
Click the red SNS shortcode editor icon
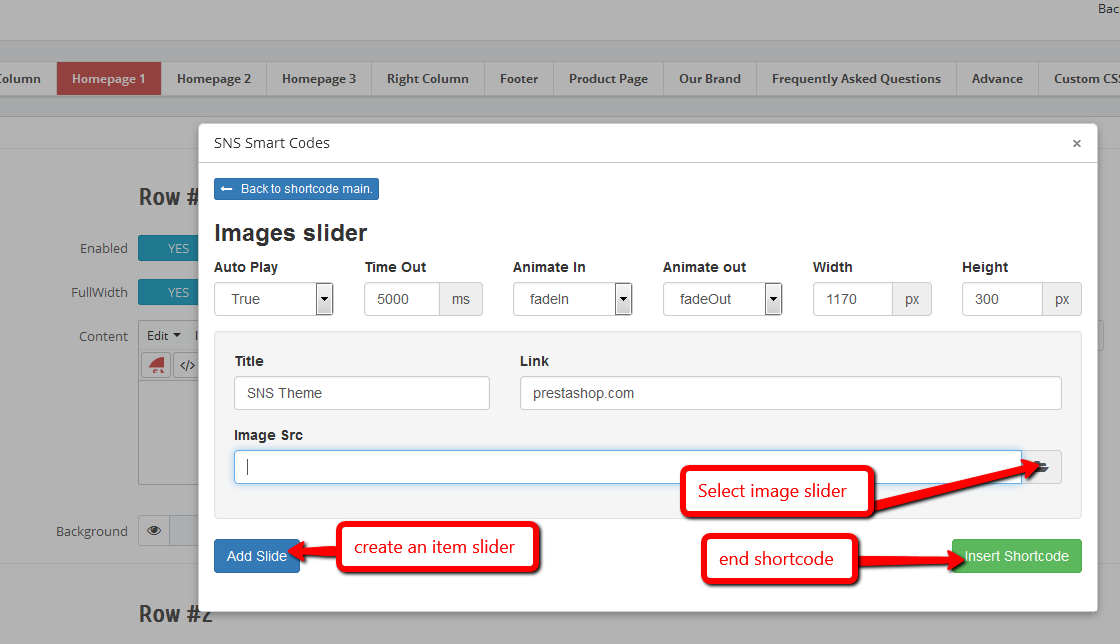pos(157,365)
